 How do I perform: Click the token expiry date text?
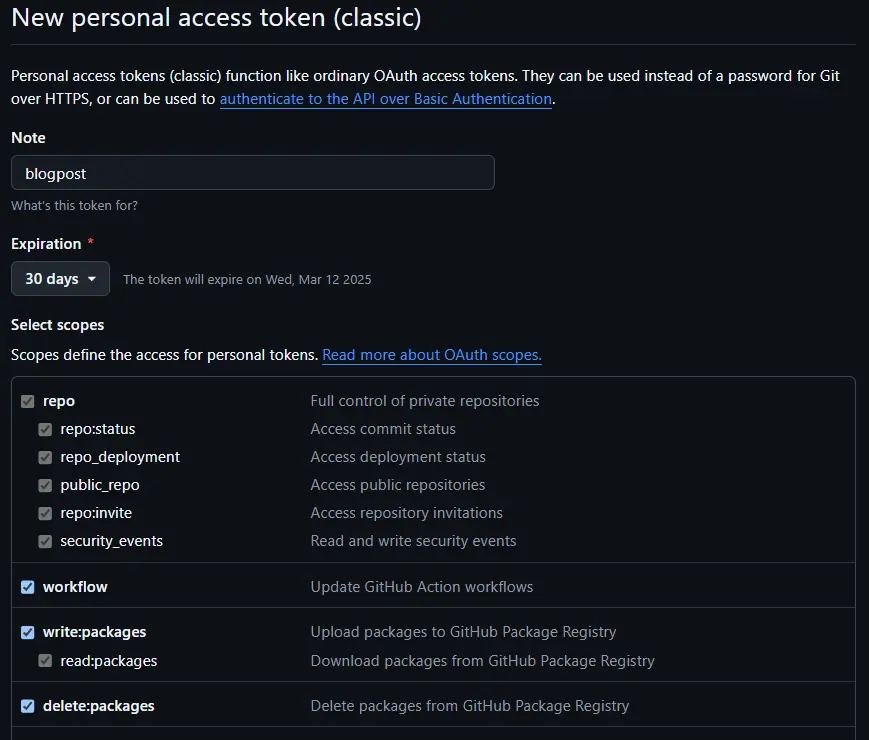tap(247, 279)
